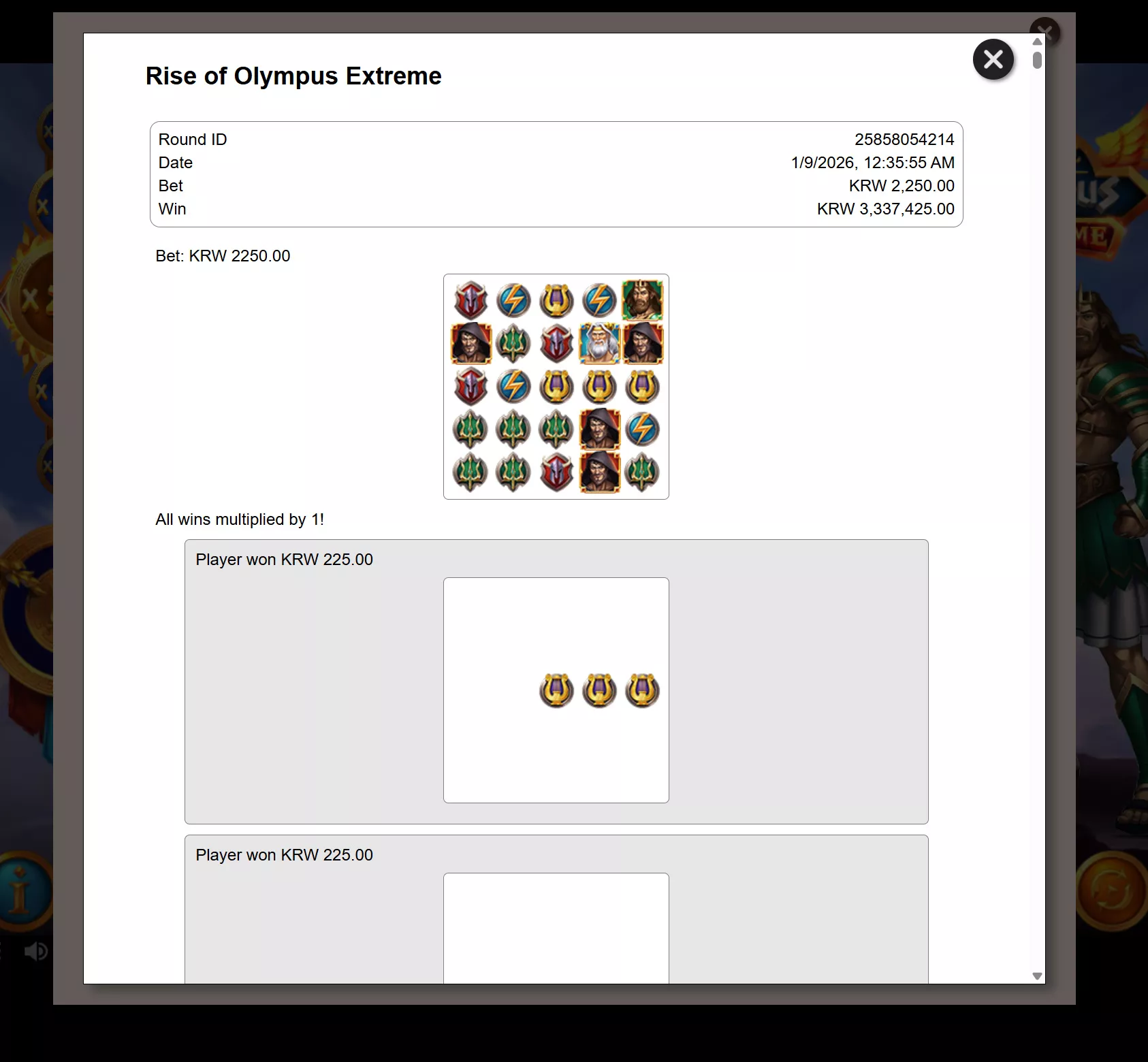Click the orange spin button in the game
Screen dimensions: 1148x1062
[1111, 890]
